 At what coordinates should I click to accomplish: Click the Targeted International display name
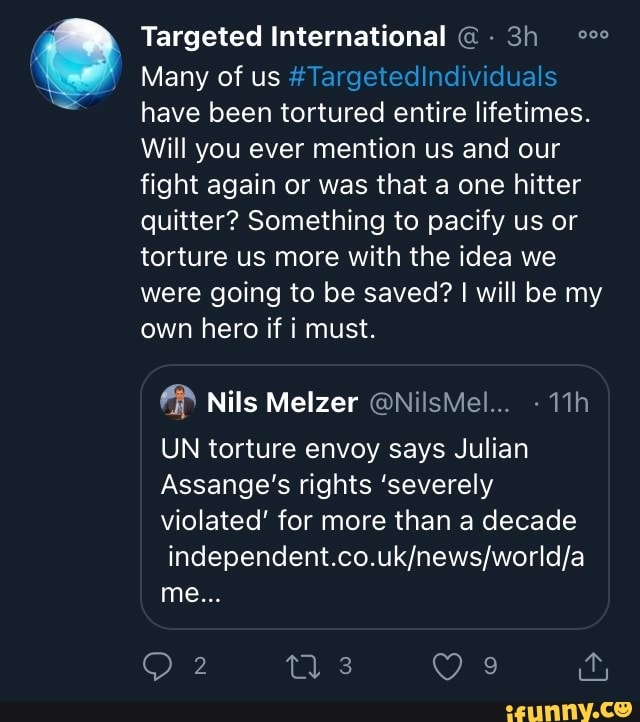pyautogui.click(x=292, y=36)
